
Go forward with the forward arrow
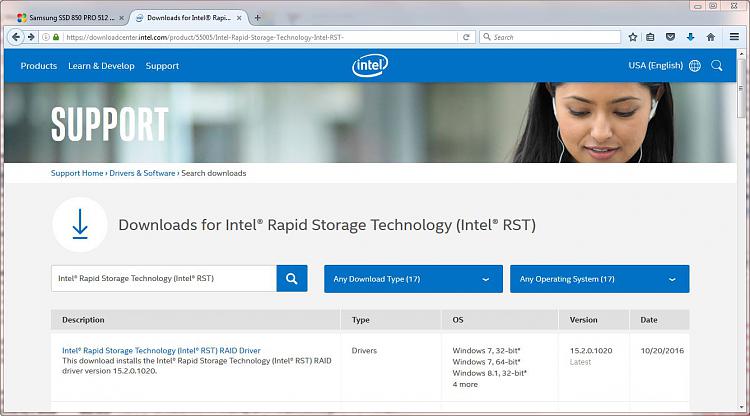coord(31,37)
